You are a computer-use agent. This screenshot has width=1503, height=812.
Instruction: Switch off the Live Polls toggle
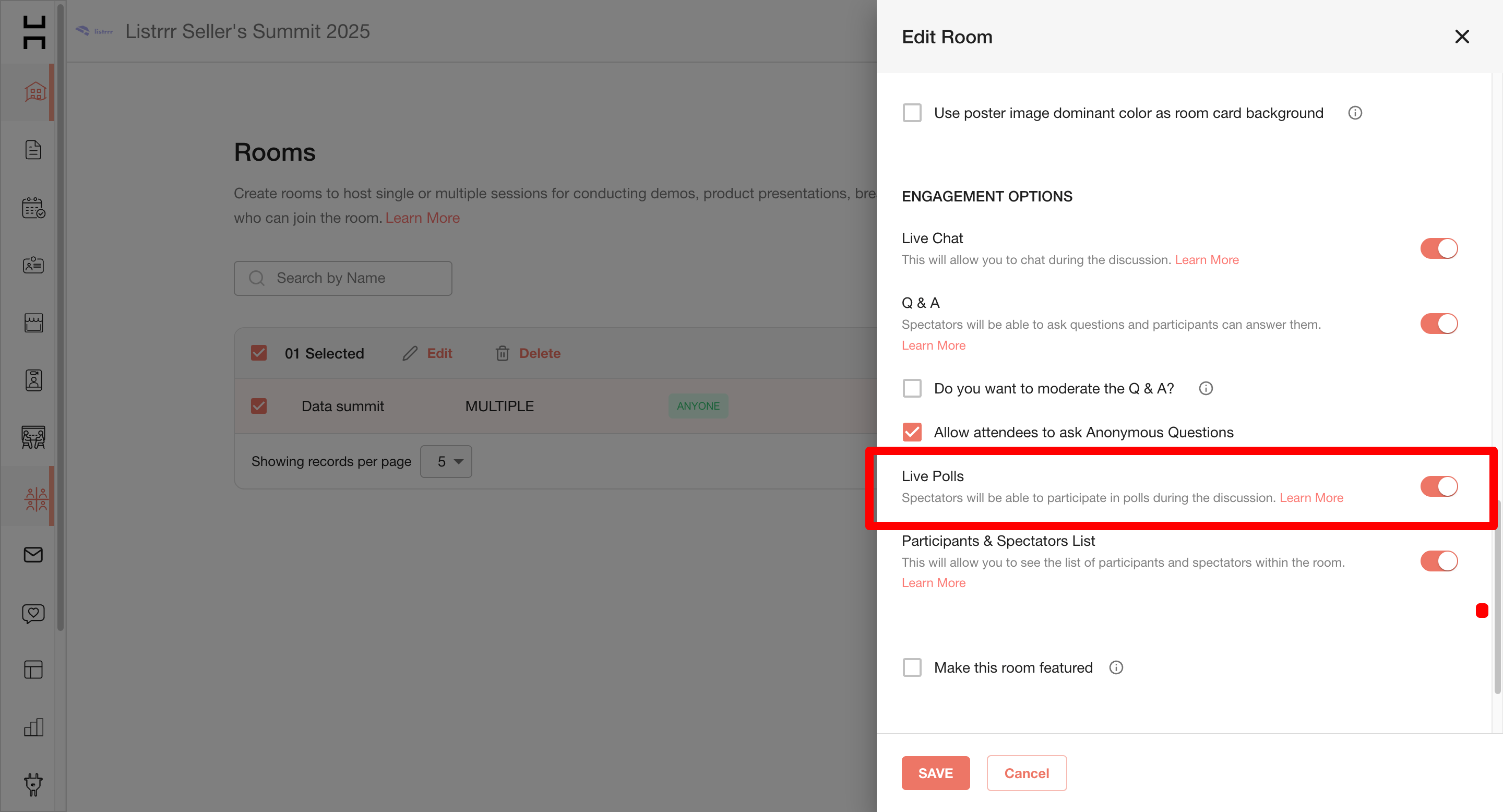(1439, 486)
